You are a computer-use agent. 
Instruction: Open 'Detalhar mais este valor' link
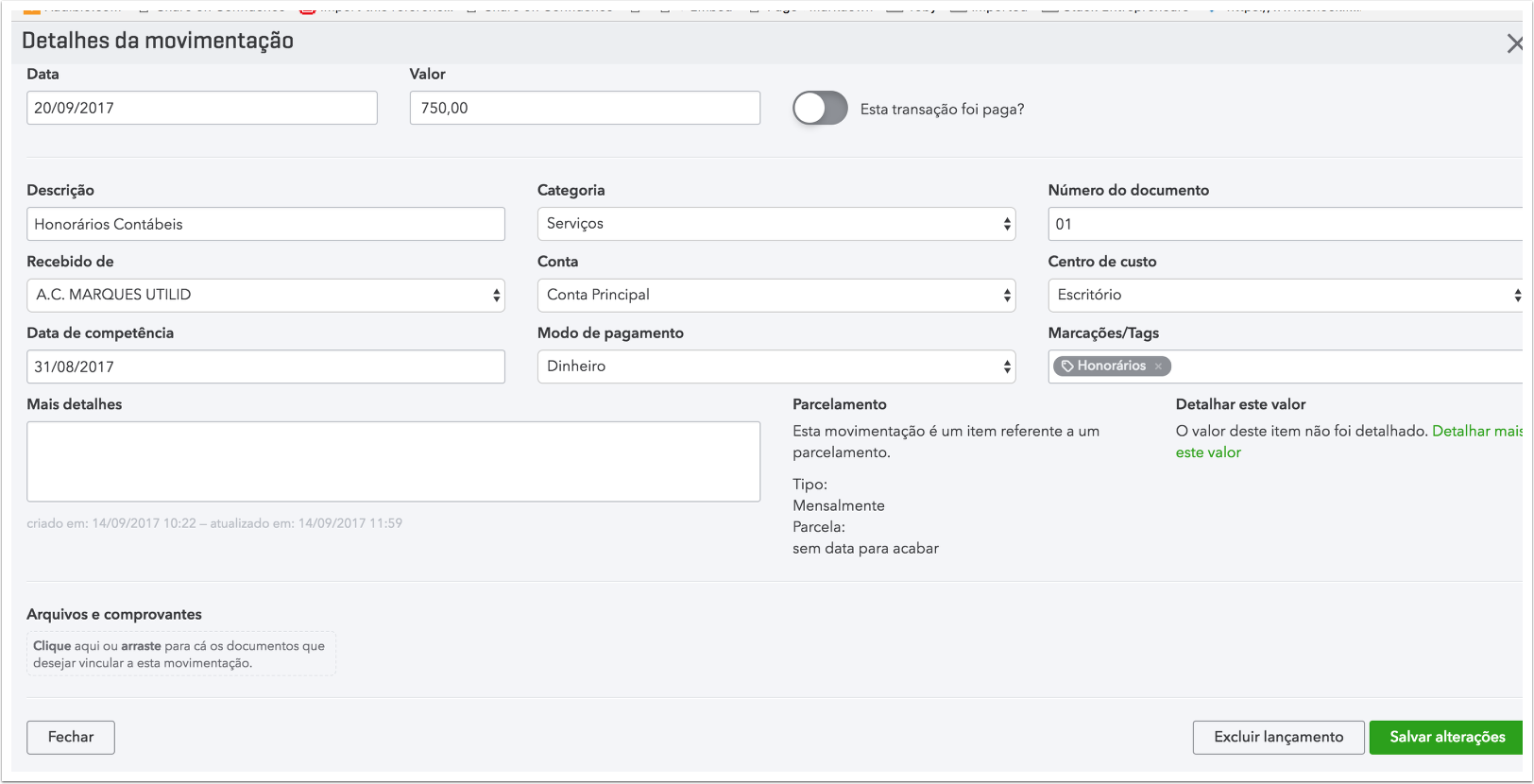click(1476, 432)
